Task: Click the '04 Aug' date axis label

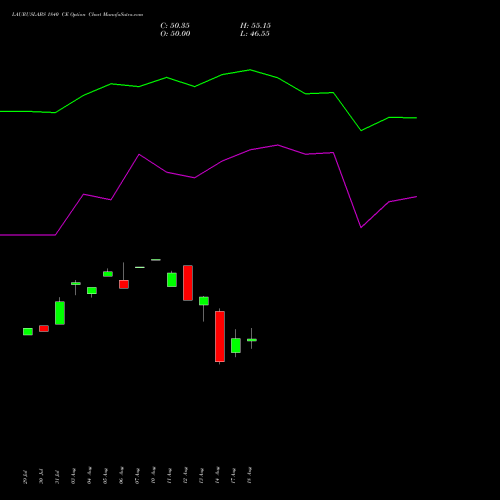Action: click(89, 476)
